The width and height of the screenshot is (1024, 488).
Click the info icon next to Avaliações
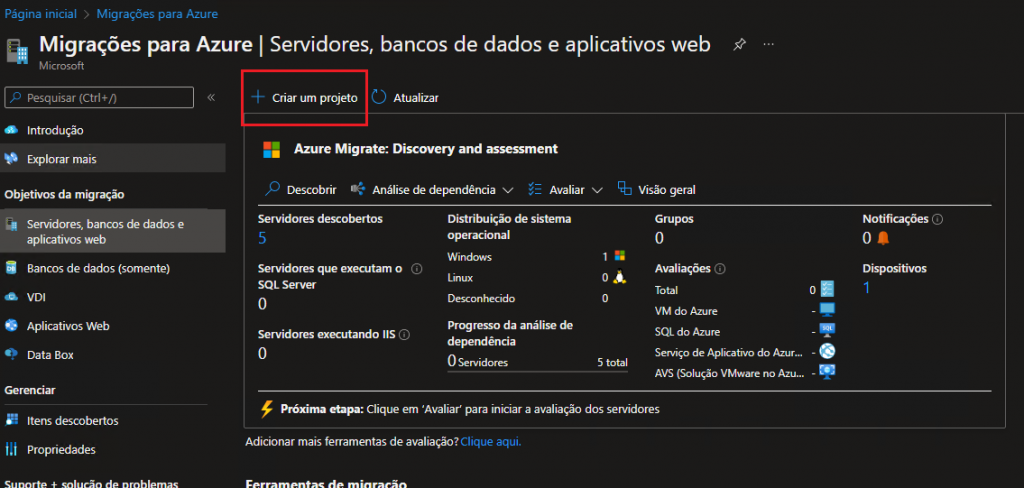coord(720,269)
